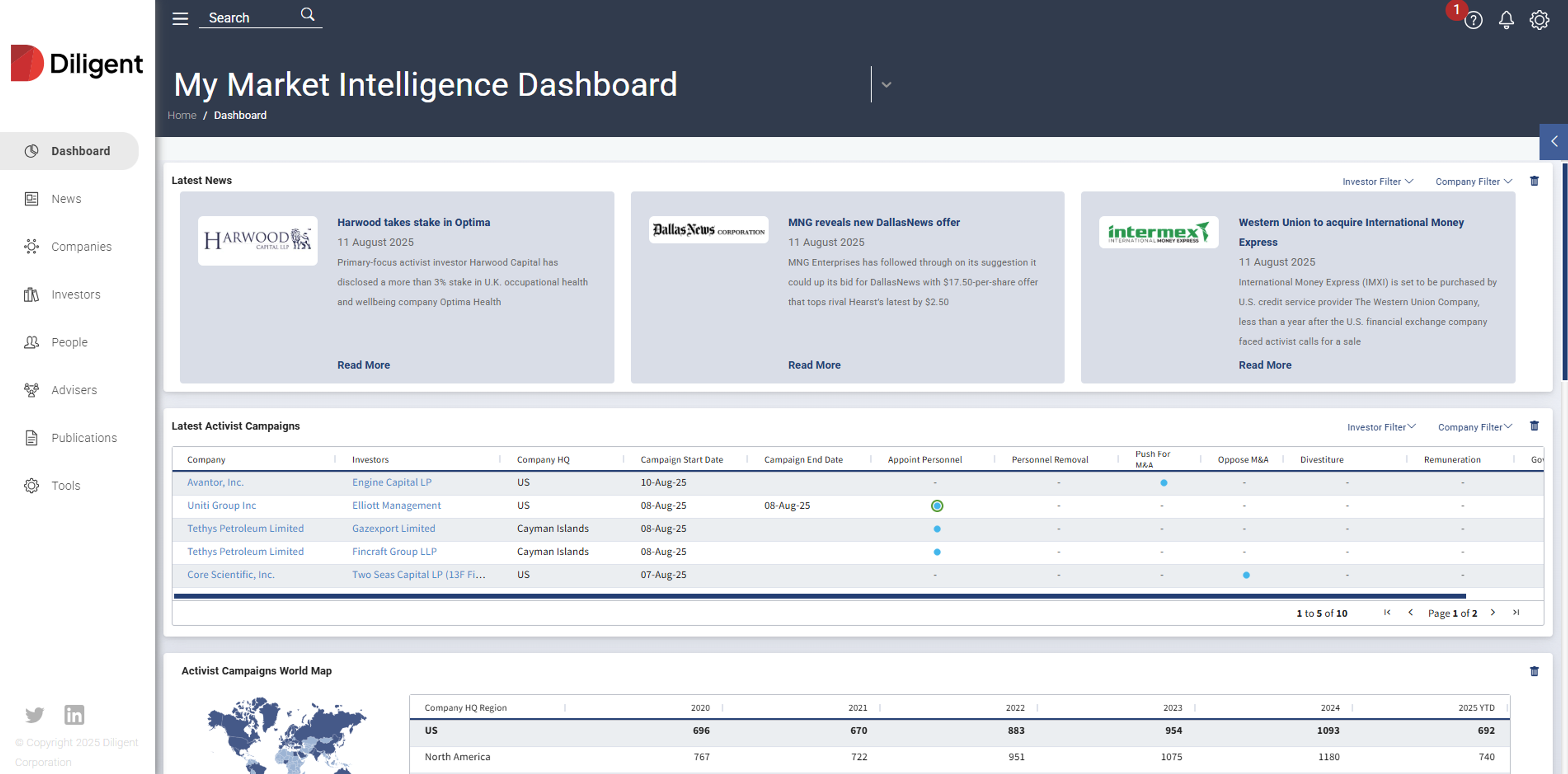Sort by Campaign Start Date column header
Viewport: 1568px width, 774px height.
click(x=682, y=459)
